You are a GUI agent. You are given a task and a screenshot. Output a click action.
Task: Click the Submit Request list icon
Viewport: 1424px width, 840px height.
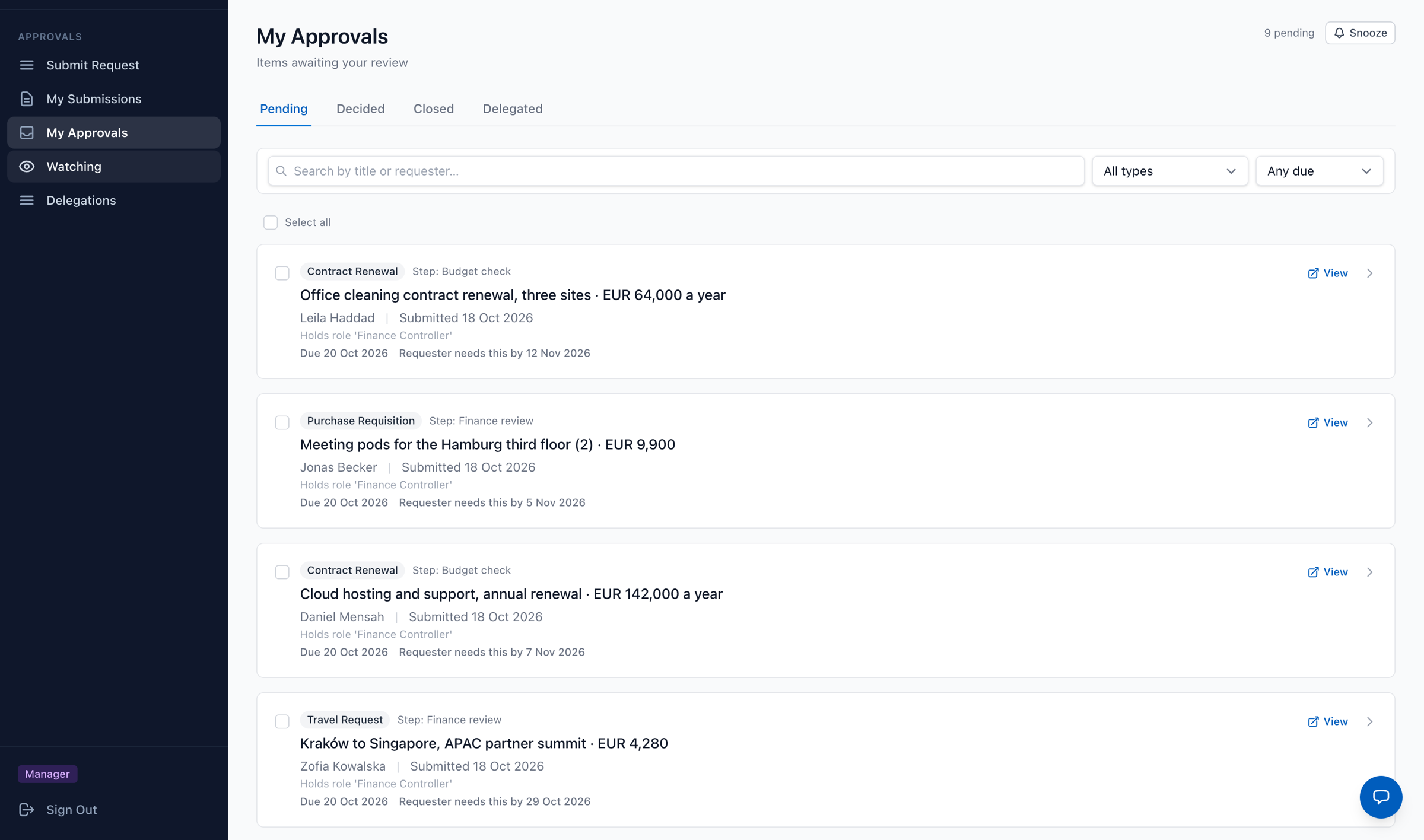[x=27, y=65]
